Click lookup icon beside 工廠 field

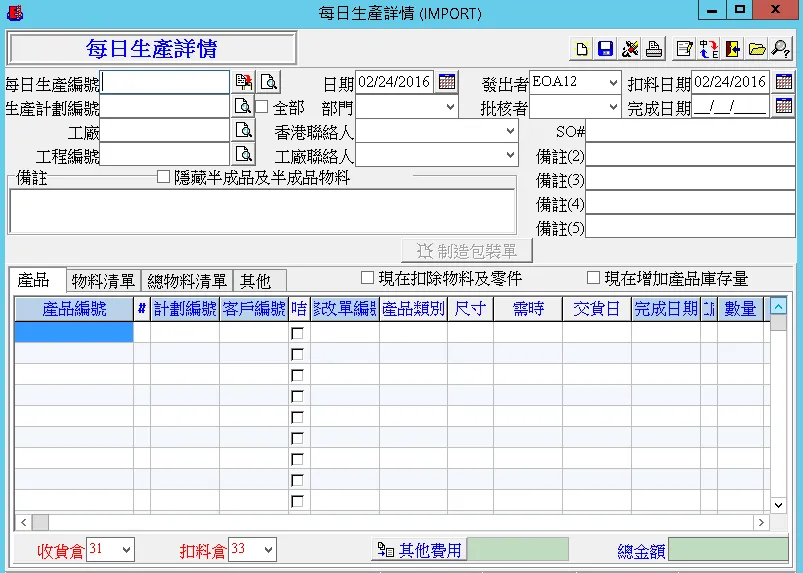(x=243, y=130)
